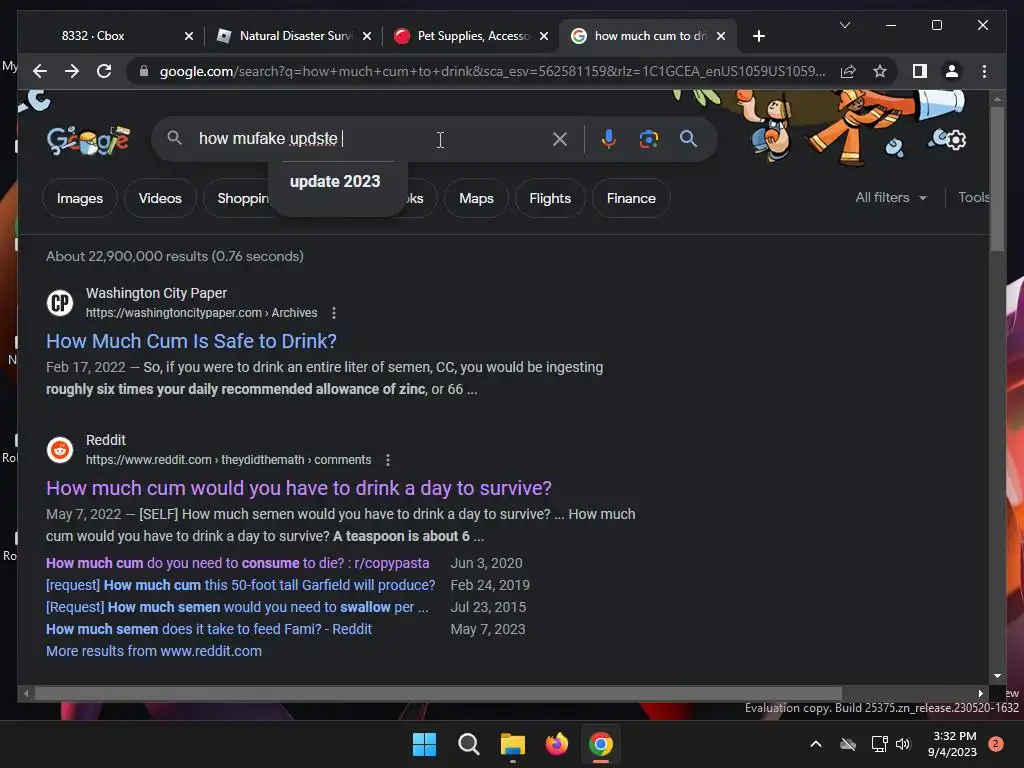This screenshot has height=768, width=1024.
Task: Click the Reddit favicon
Action: click(x=60, y=450)
